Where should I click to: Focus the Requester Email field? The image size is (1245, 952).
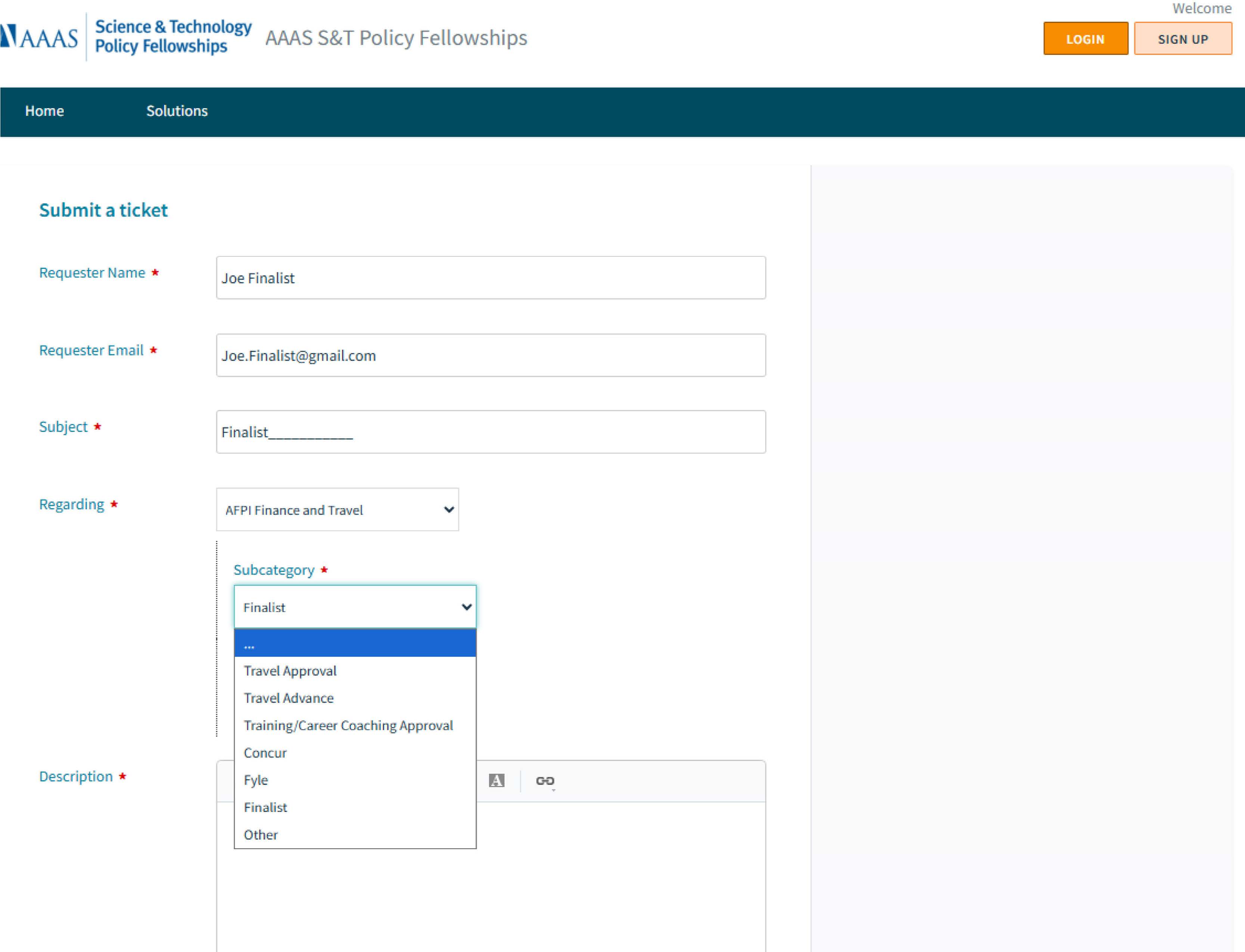[491, 355]
